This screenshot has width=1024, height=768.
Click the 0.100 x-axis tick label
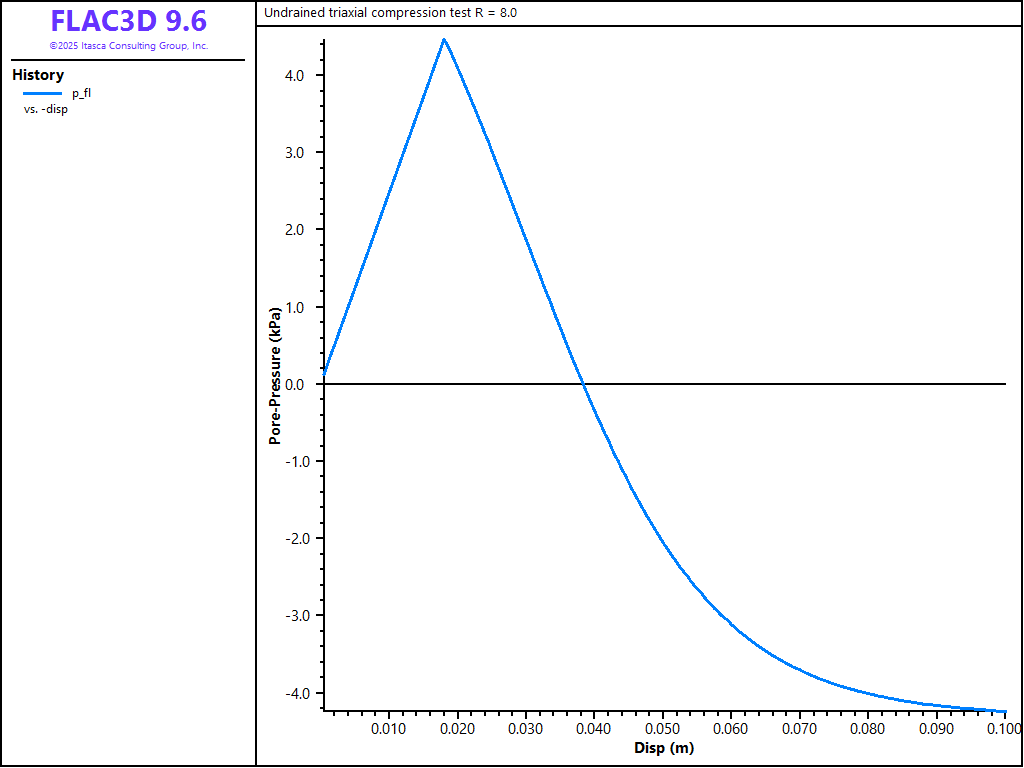coord(1004,729)
